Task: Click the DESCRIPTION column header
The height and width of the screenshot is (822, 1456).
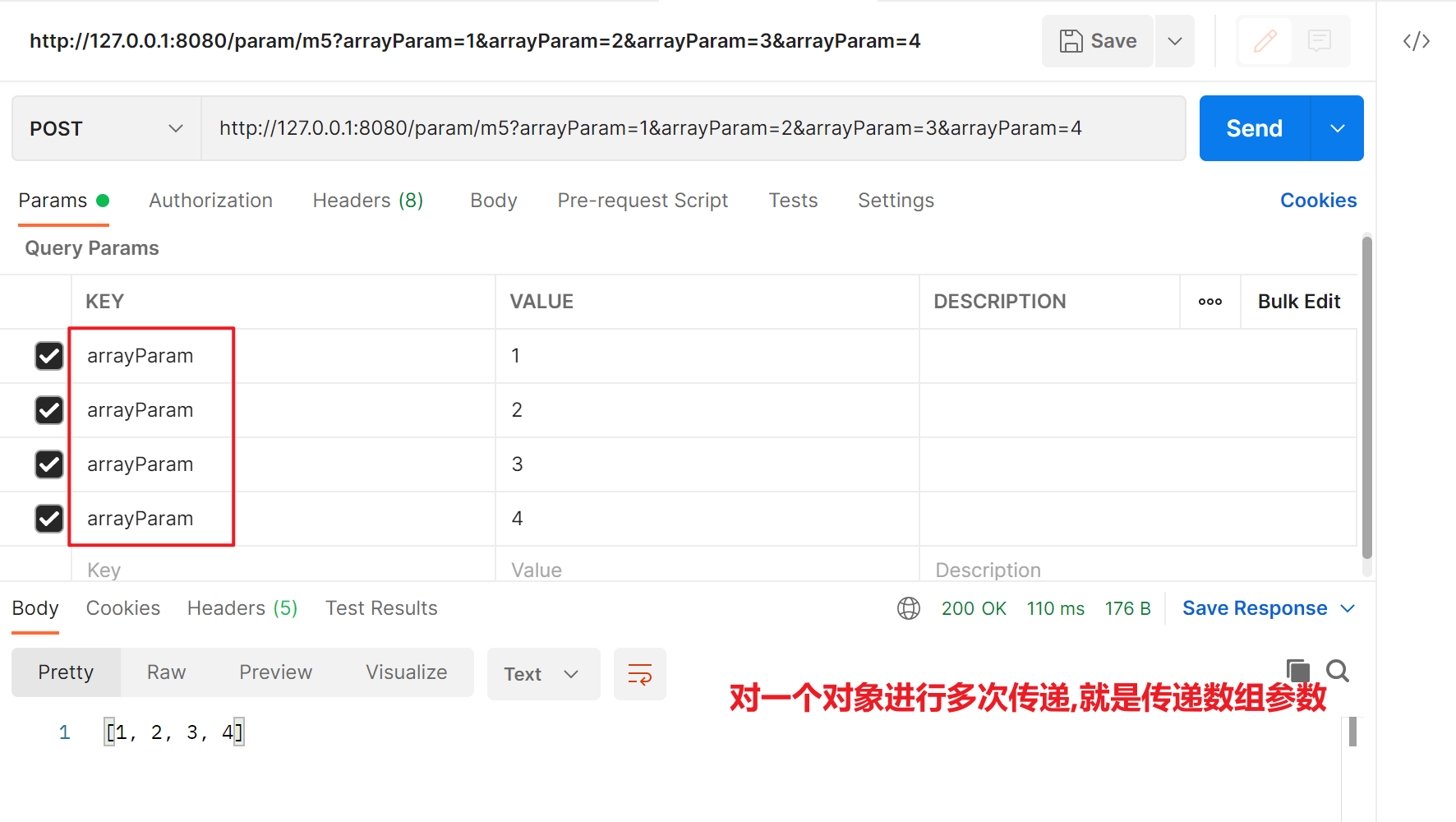Action: [x=1000, y=302]
